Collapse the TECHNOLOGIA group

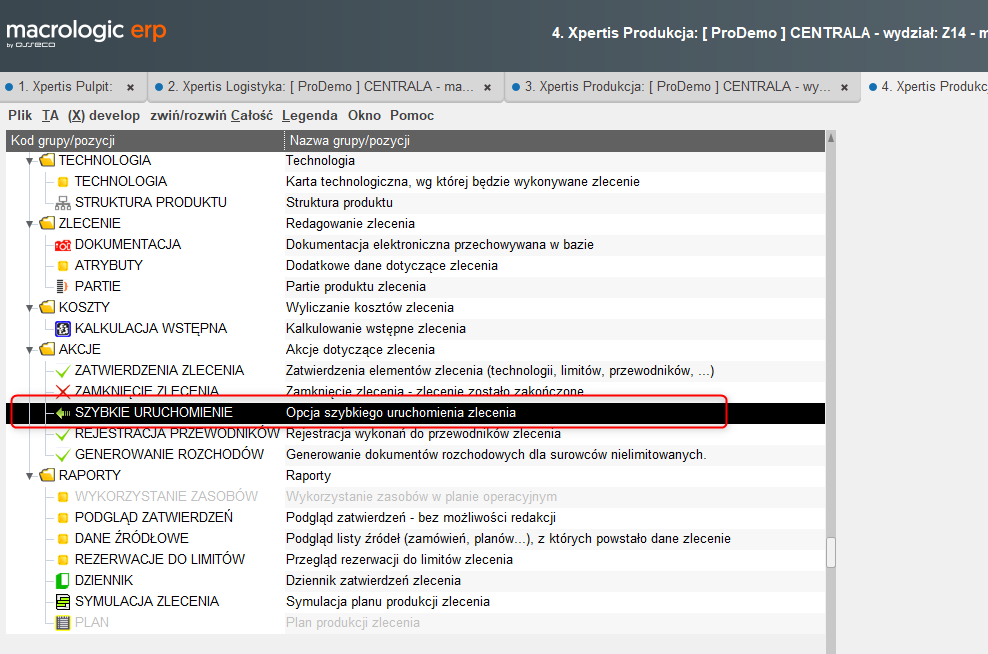31,161
